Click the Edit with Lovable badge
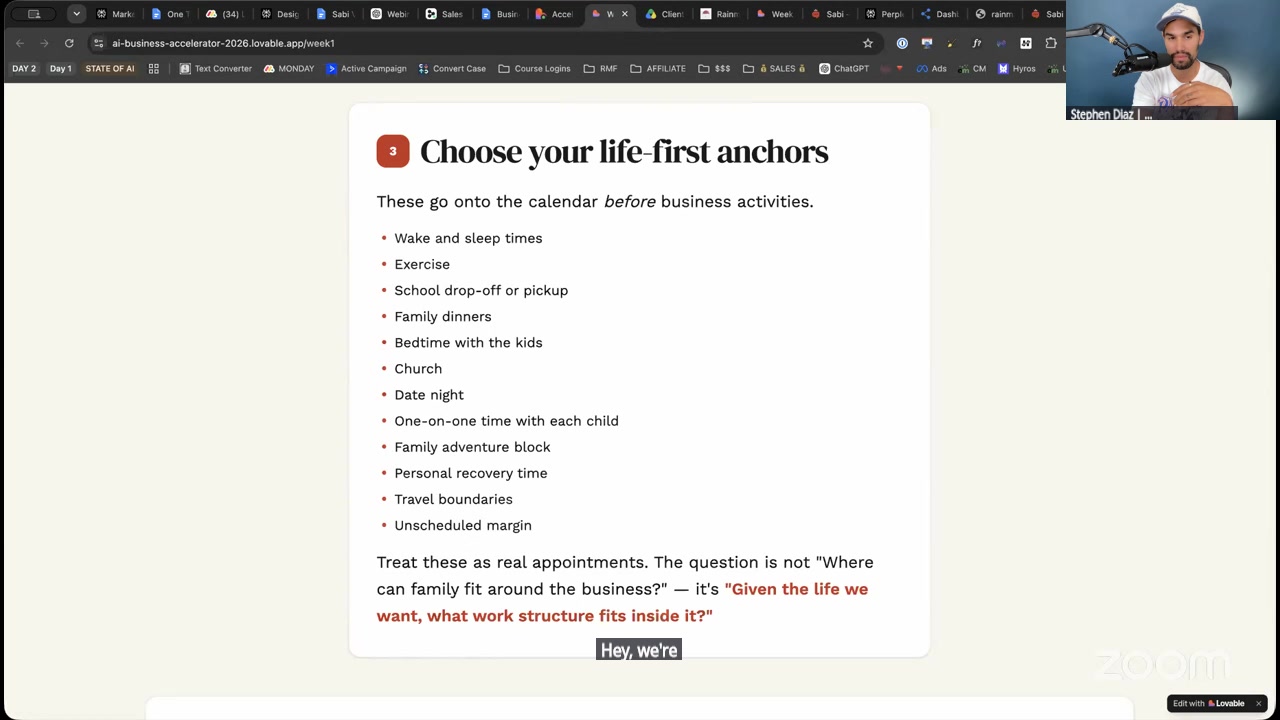This screenshot has height=720, width=1280. (x=1209, y=703)
